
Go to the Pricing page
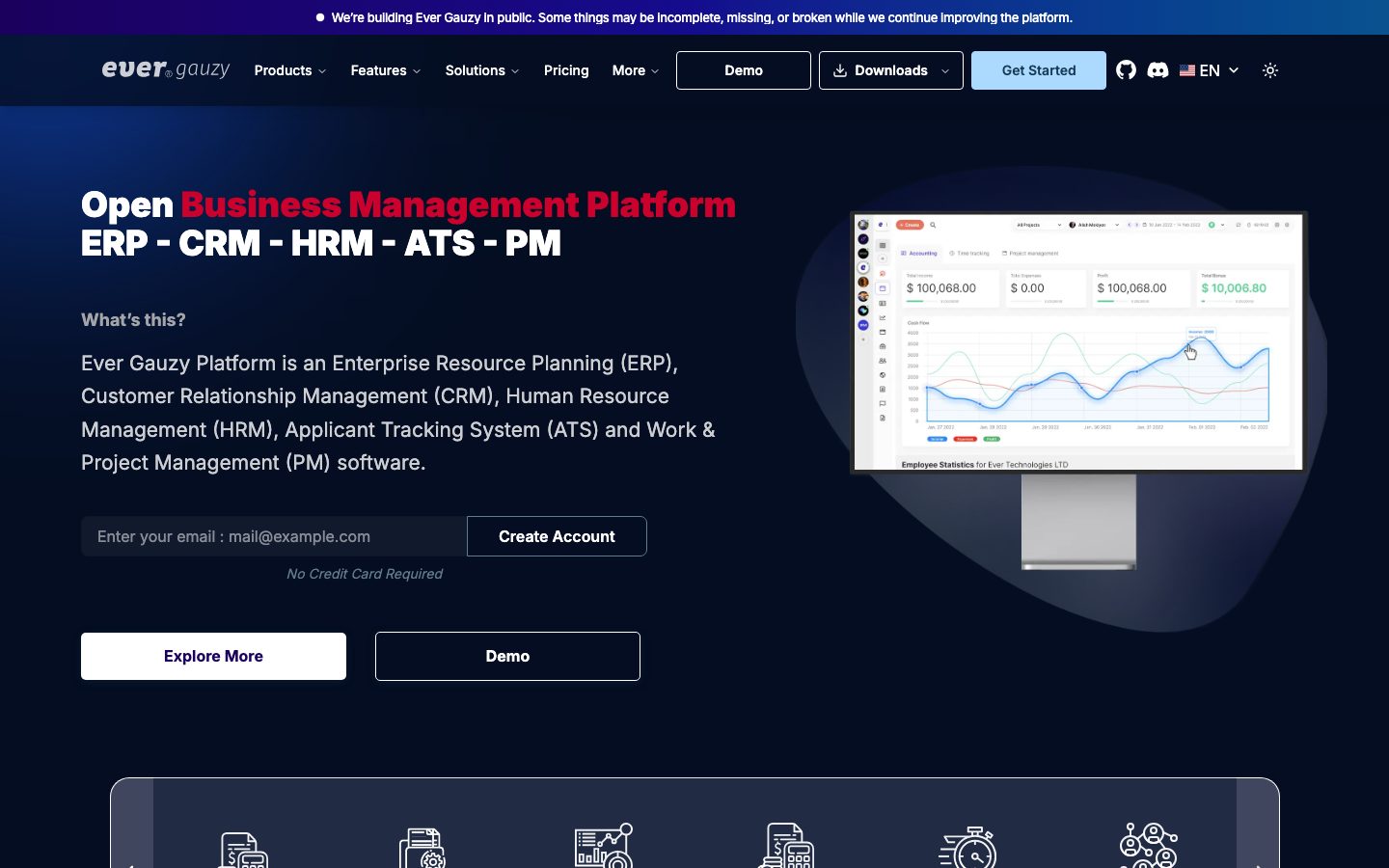click(x=566, y=70)
